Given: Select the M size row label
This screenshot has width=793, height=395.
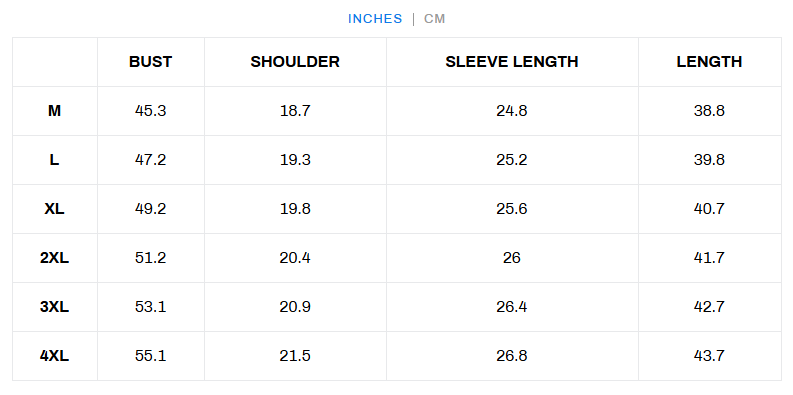Looking at the screenshot, I should coord(55,111).
